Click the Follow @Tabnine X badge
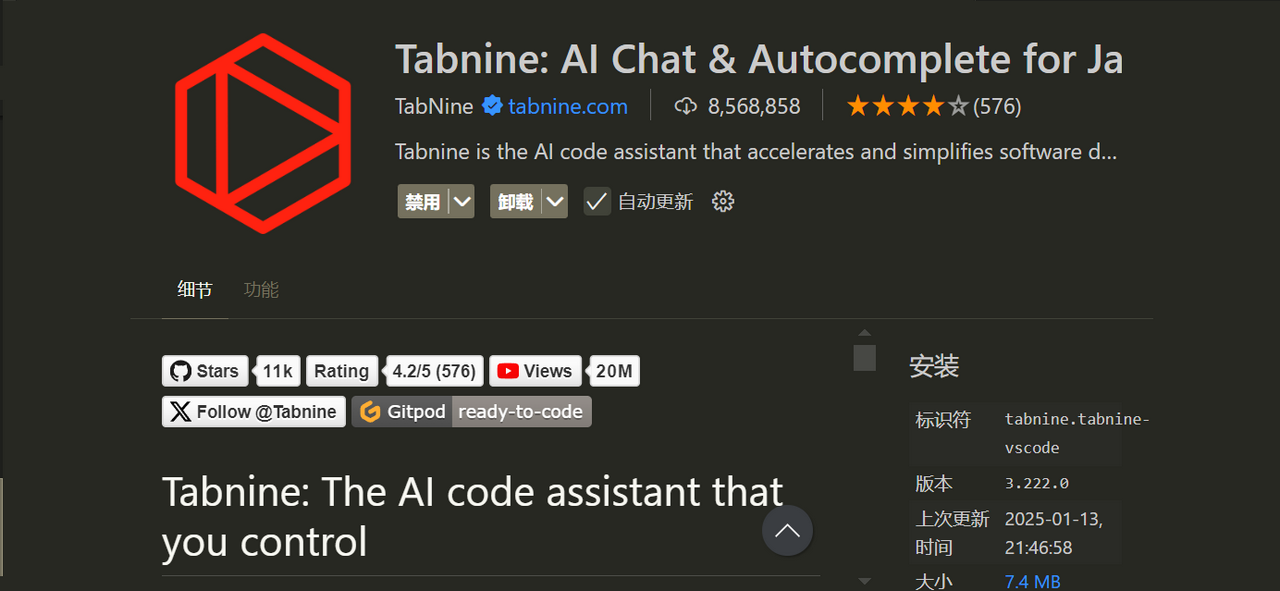The image size is (1280, 591). pyautogui.click(x=254, y=412)
